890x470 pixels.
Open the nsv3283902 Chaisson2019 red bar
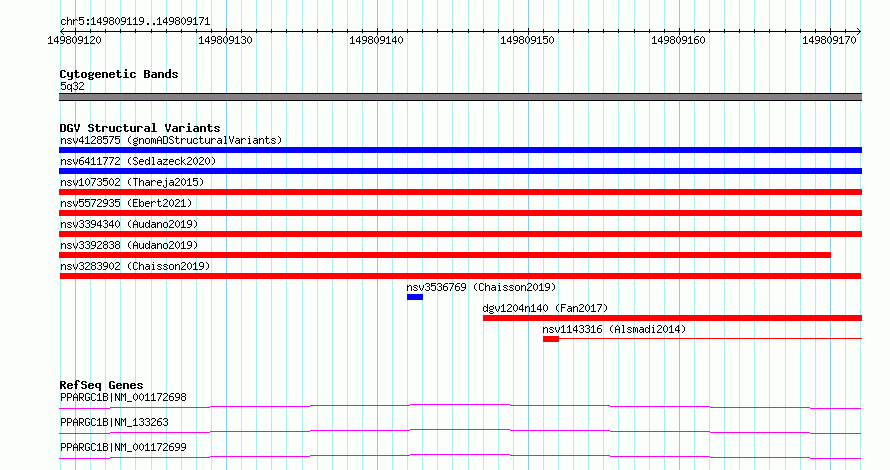click(460, 276)
